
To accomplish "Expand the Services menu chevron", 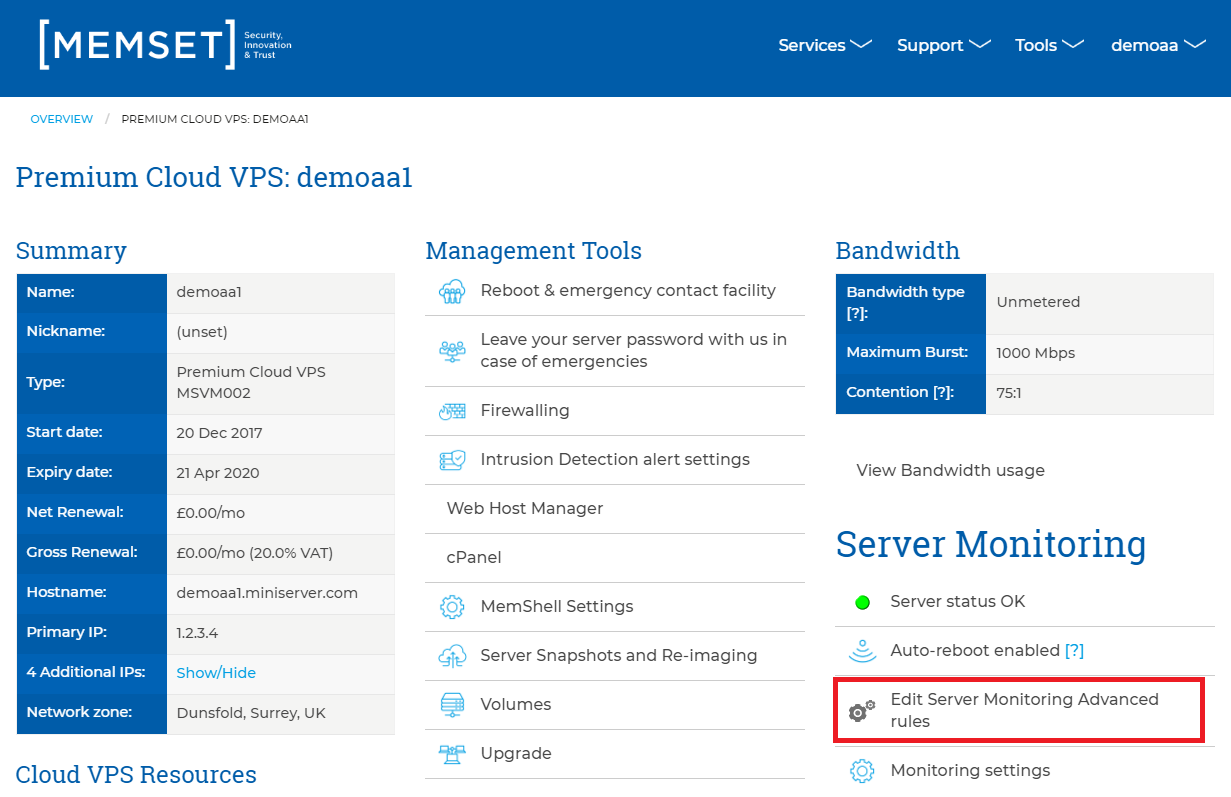I will 861,45.
